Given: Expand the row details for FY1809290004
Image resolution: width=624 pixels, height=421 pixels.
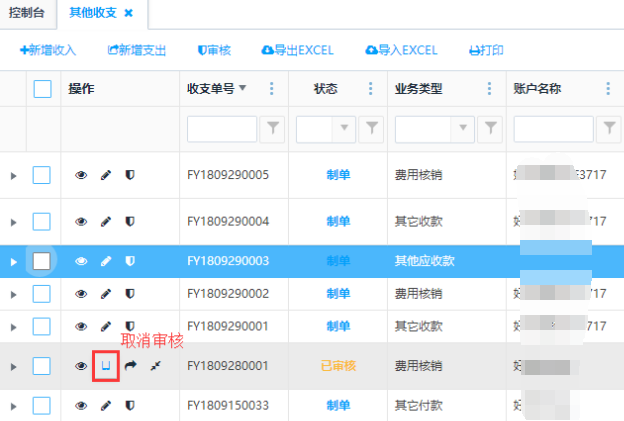Looking at the screenshot, I should point(13,220).
